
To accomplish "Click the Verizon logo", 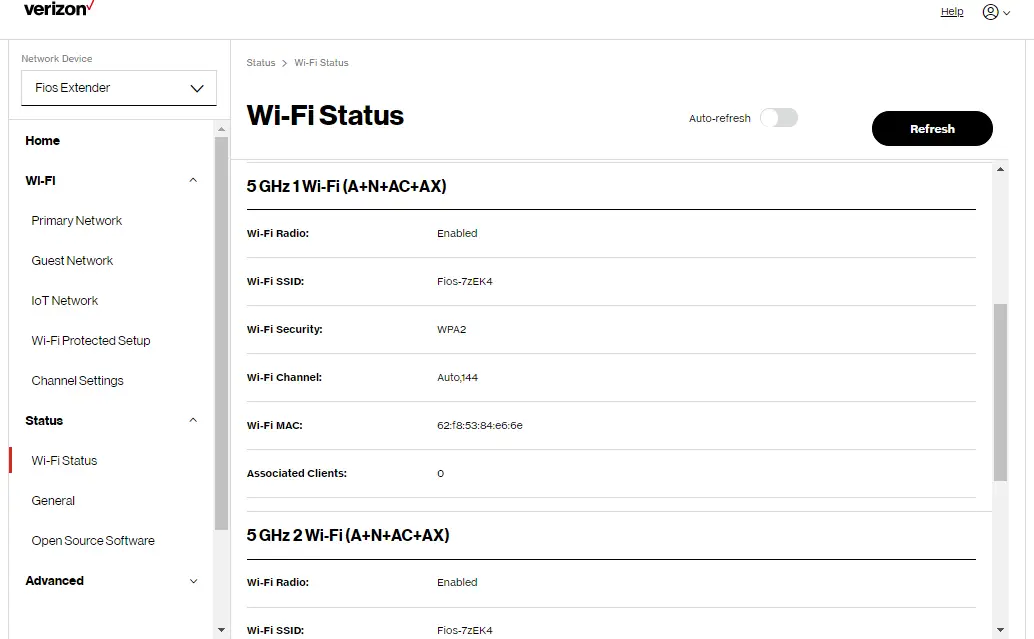I will pyautogui.click(x=56, y=10).
